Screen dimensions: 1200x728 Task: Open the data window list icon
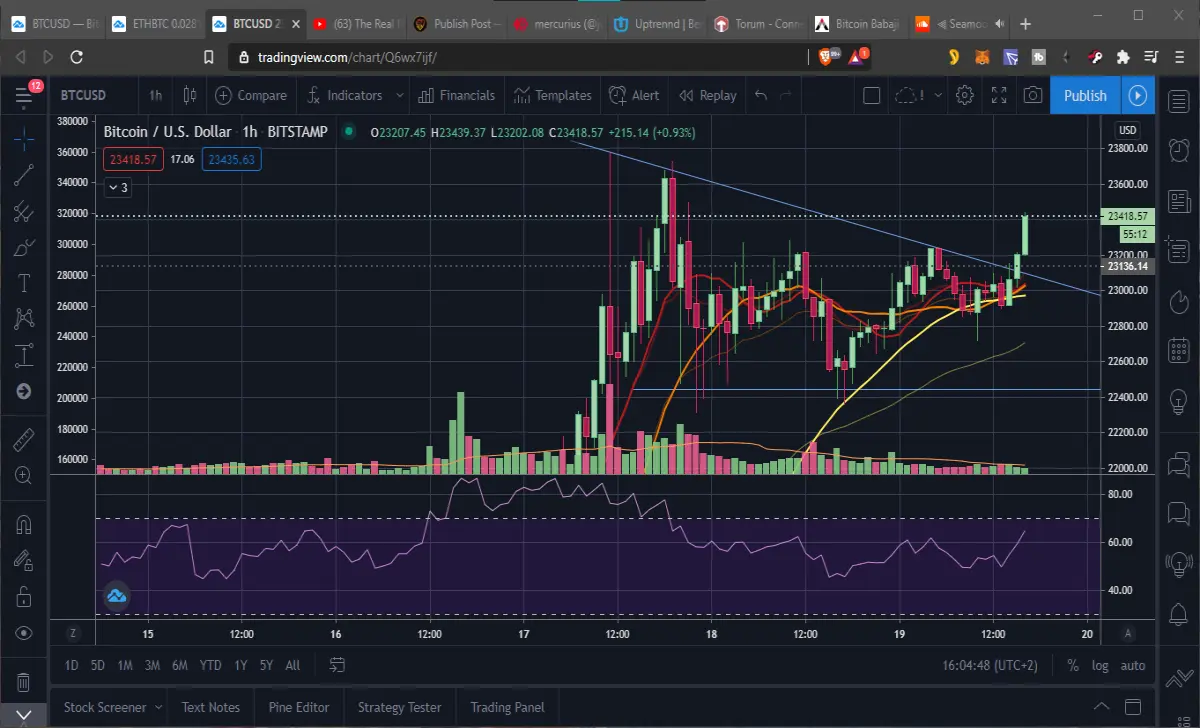pos(1179,250)
